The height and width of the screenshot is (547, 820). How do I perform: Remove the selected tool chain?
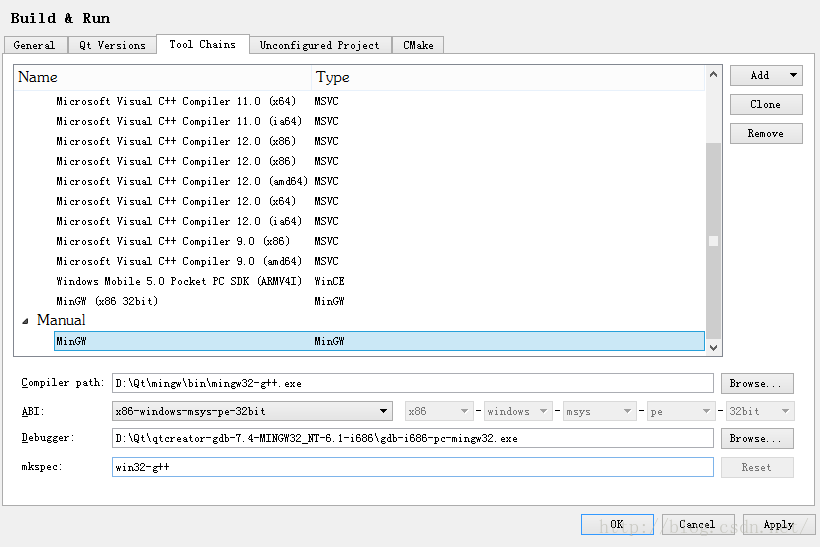tap(766, 133)
